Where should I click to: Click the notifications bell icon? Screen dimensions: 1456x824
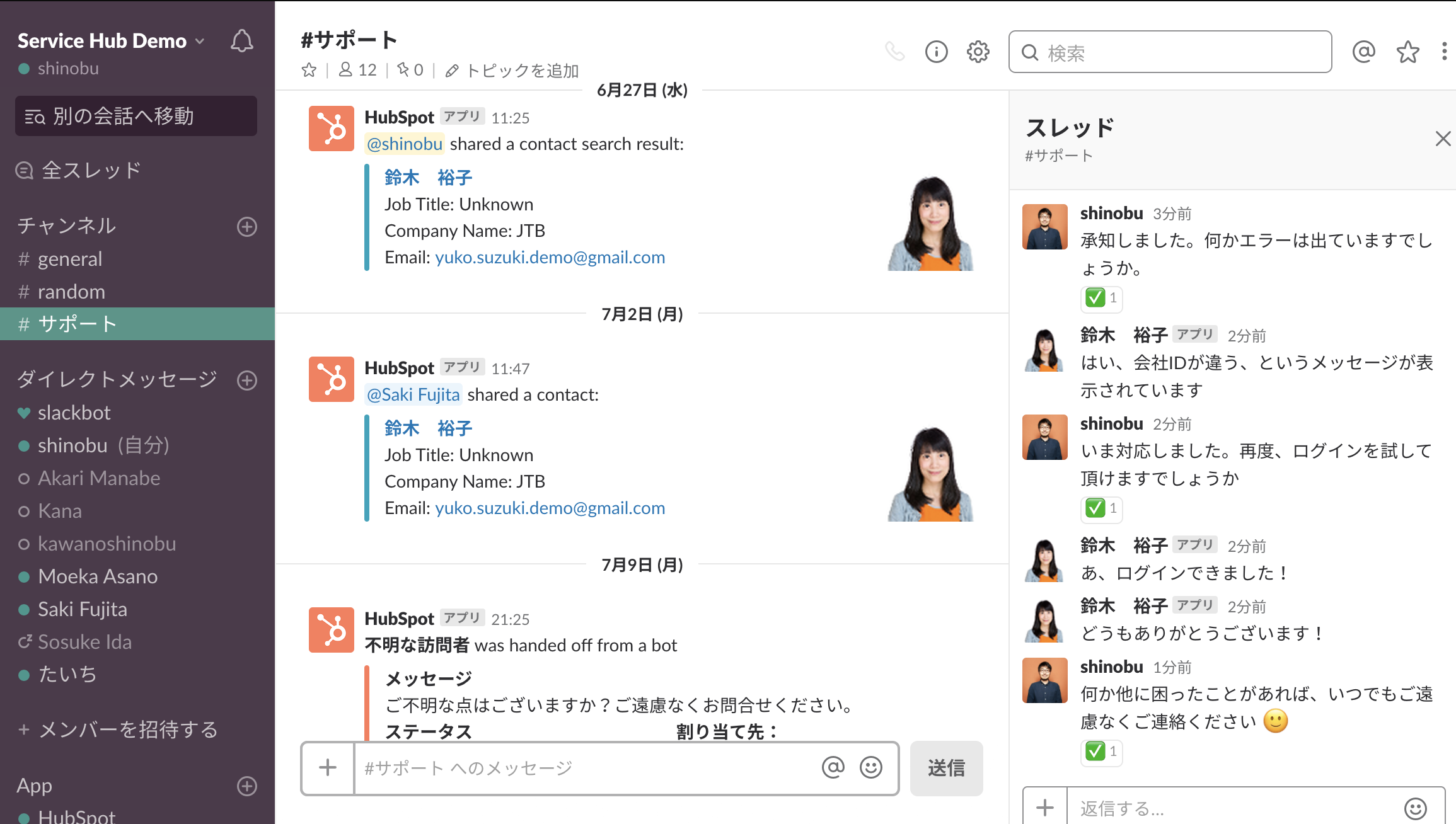(x=241, y=42)
